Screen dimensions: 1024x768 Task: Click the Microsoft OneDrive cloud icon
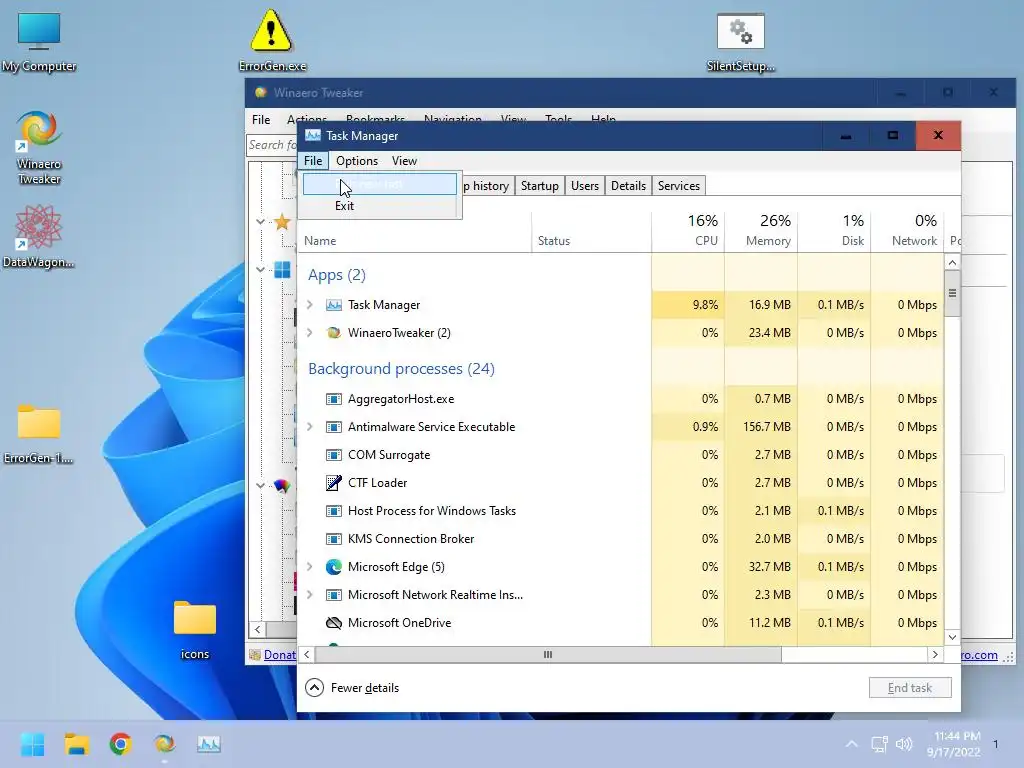(334, 623)
